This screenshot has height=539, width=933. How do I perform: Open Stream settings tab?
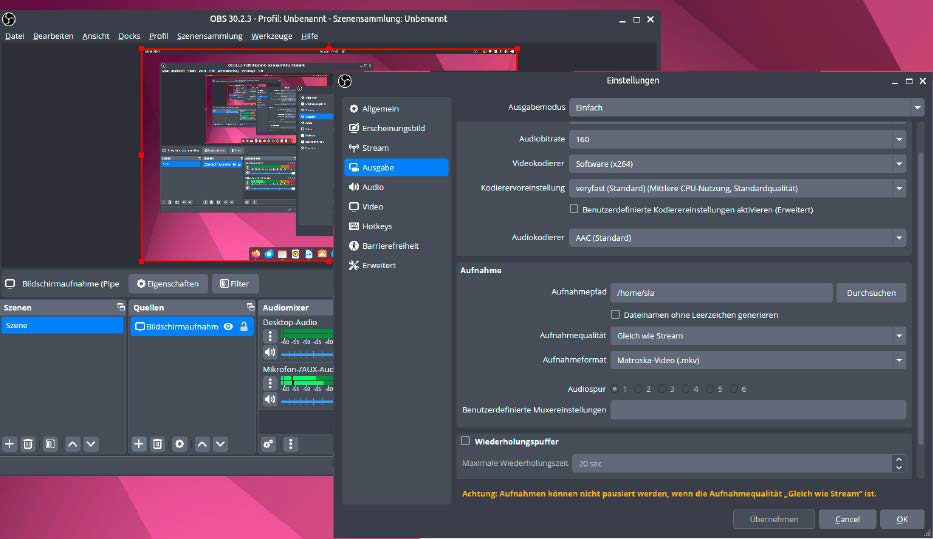click(x=396, y=148)
